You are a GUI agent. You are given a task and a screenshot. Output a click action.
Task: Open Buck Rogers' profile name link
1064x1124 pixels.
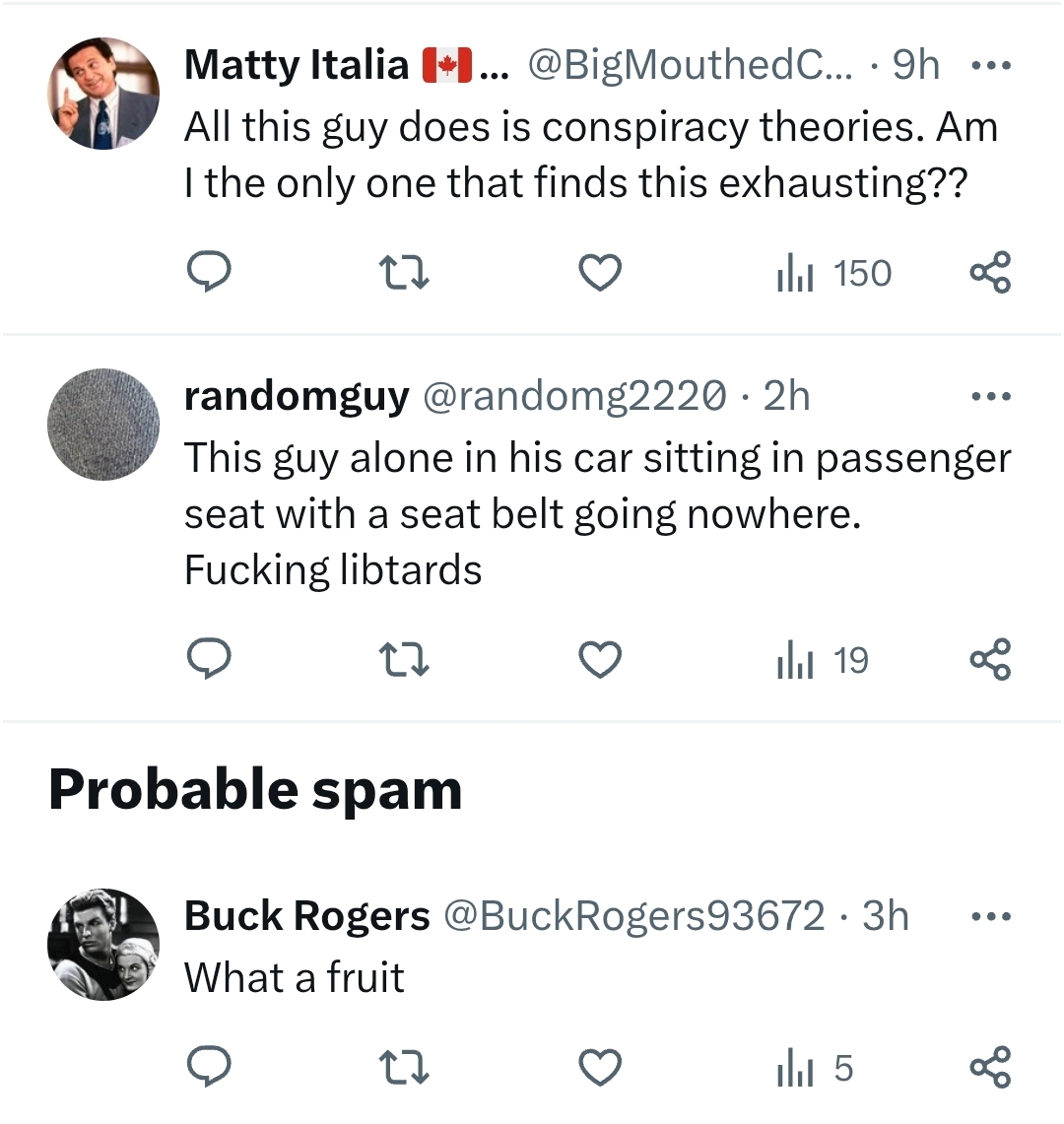306,916
